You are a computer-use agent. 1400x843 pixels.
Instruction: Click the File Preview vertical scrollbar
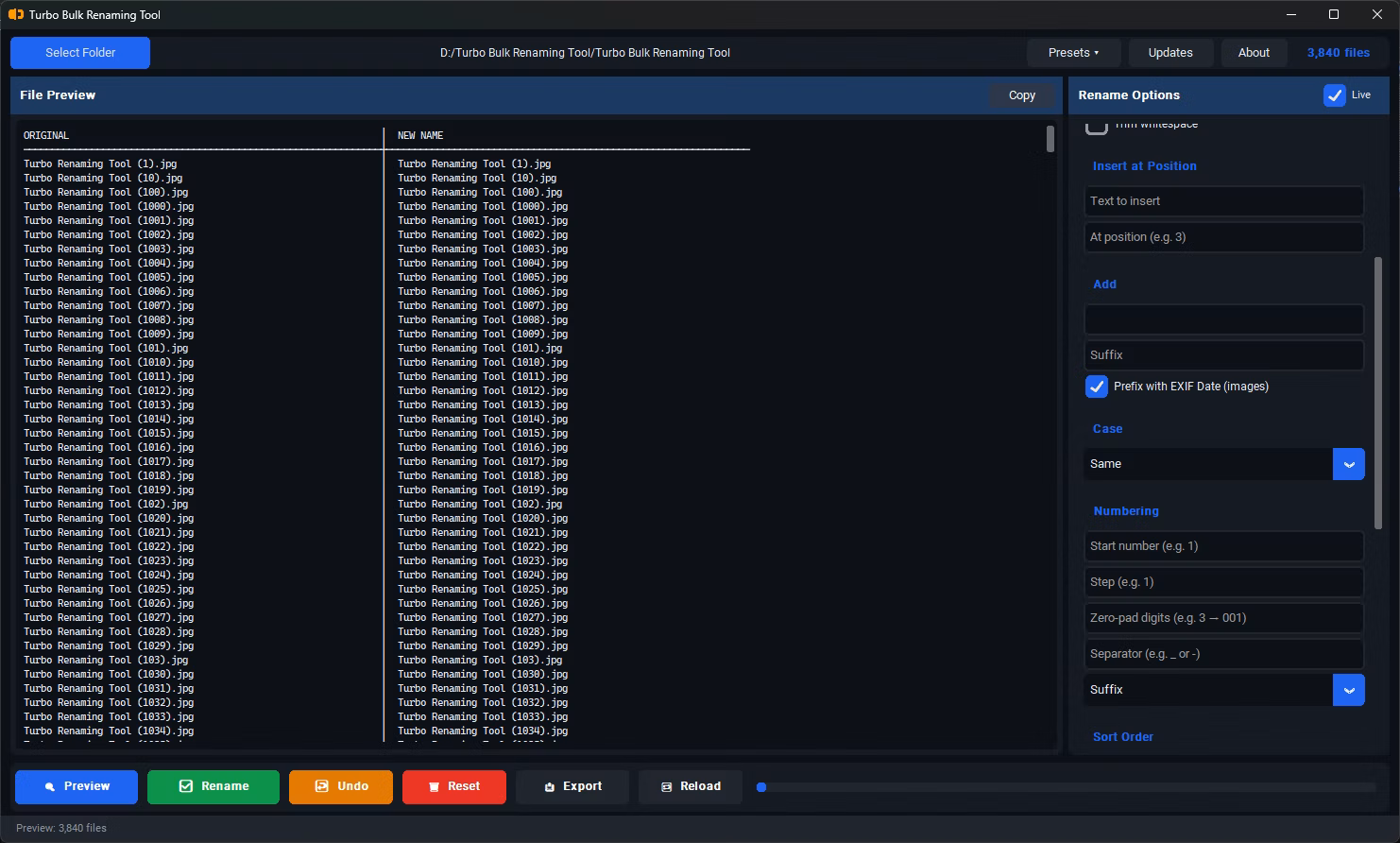1050,139
